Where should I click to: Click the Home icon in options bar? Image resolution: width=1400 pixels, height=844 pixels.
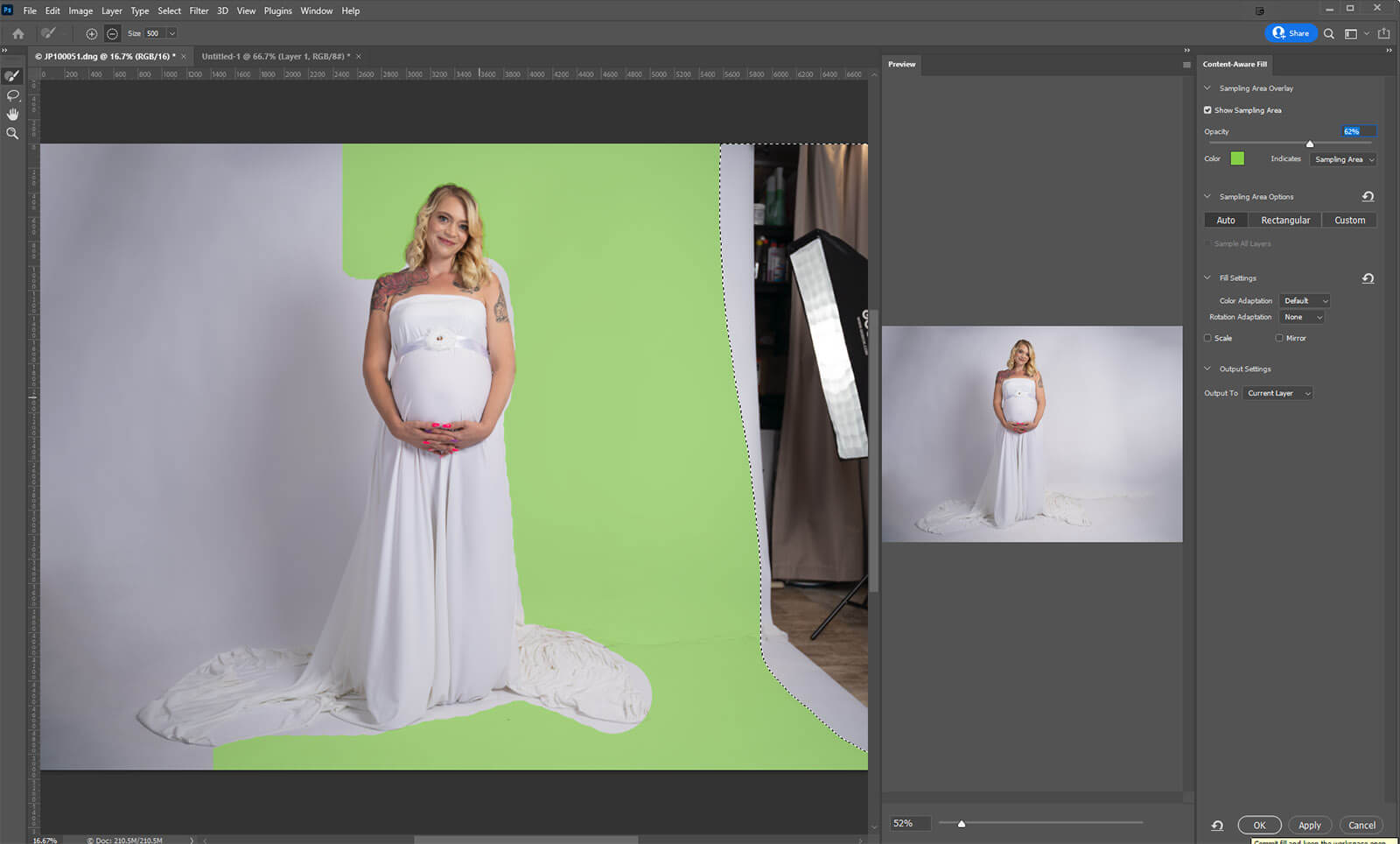pyautogui.click(x=18, y=34)
